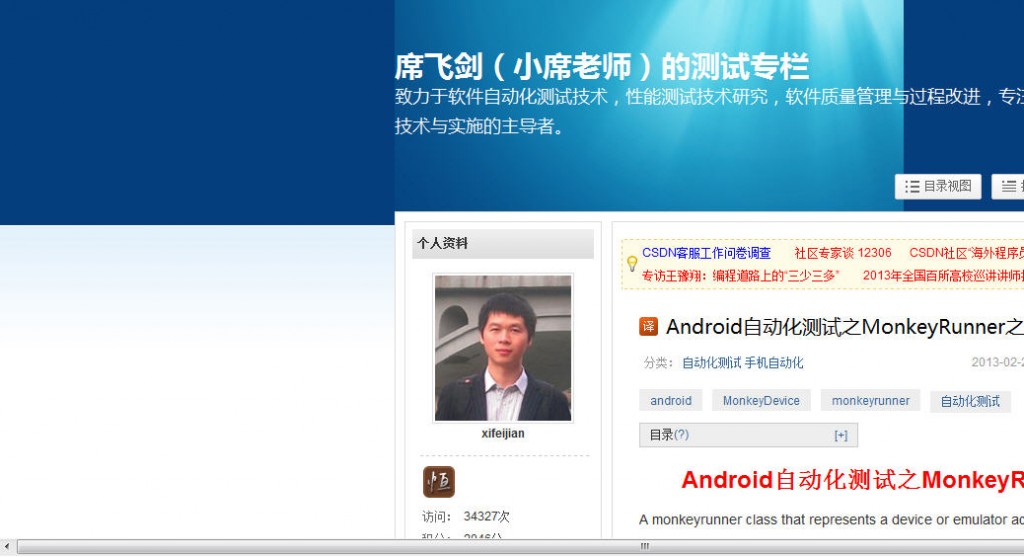
Task: Click the orange 译 translation icon
Action: click(648, 326)
